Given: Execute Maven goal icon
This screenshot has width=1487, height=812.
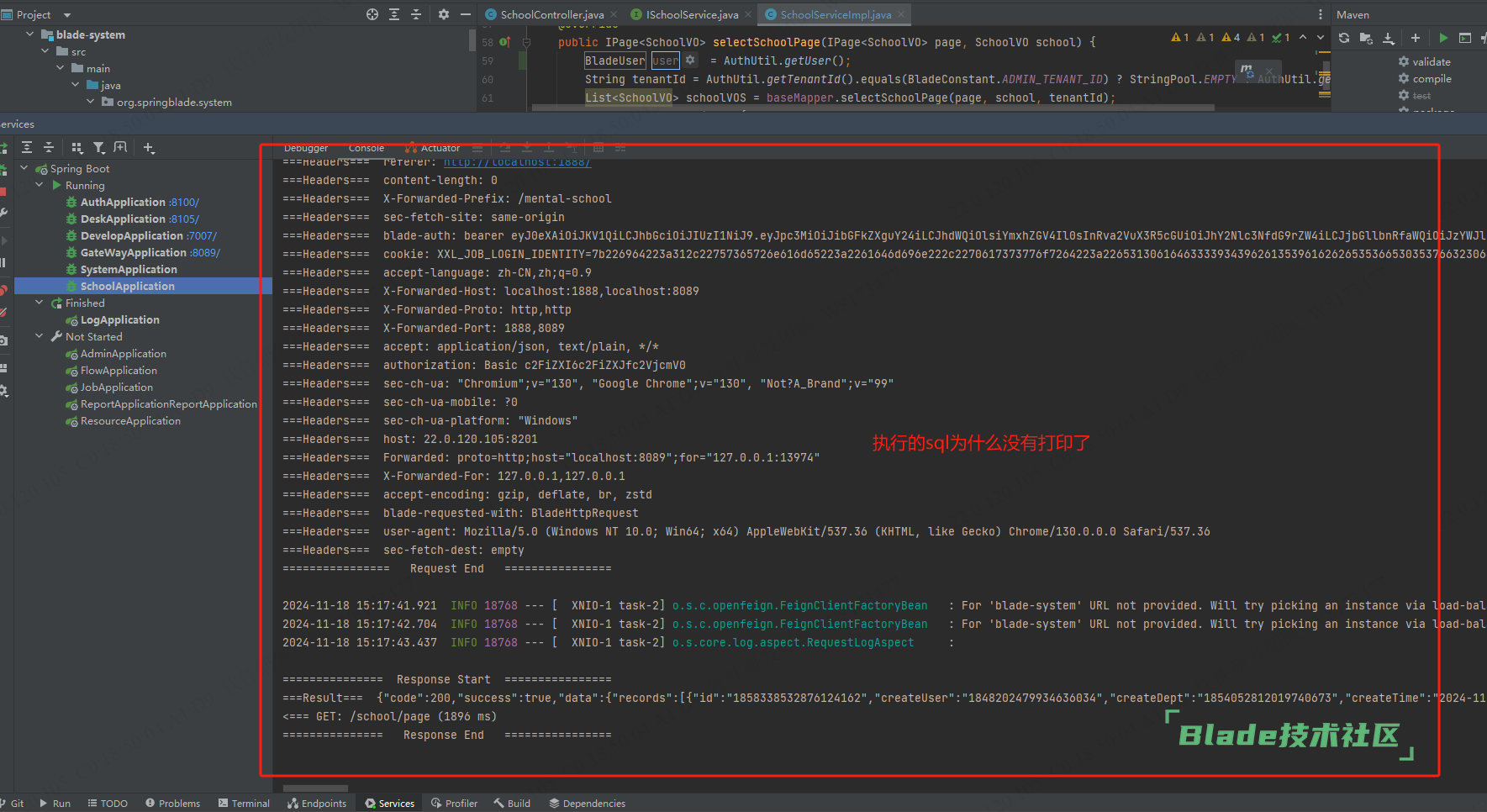Looking at the screenshot, I should pos(1465,38).
